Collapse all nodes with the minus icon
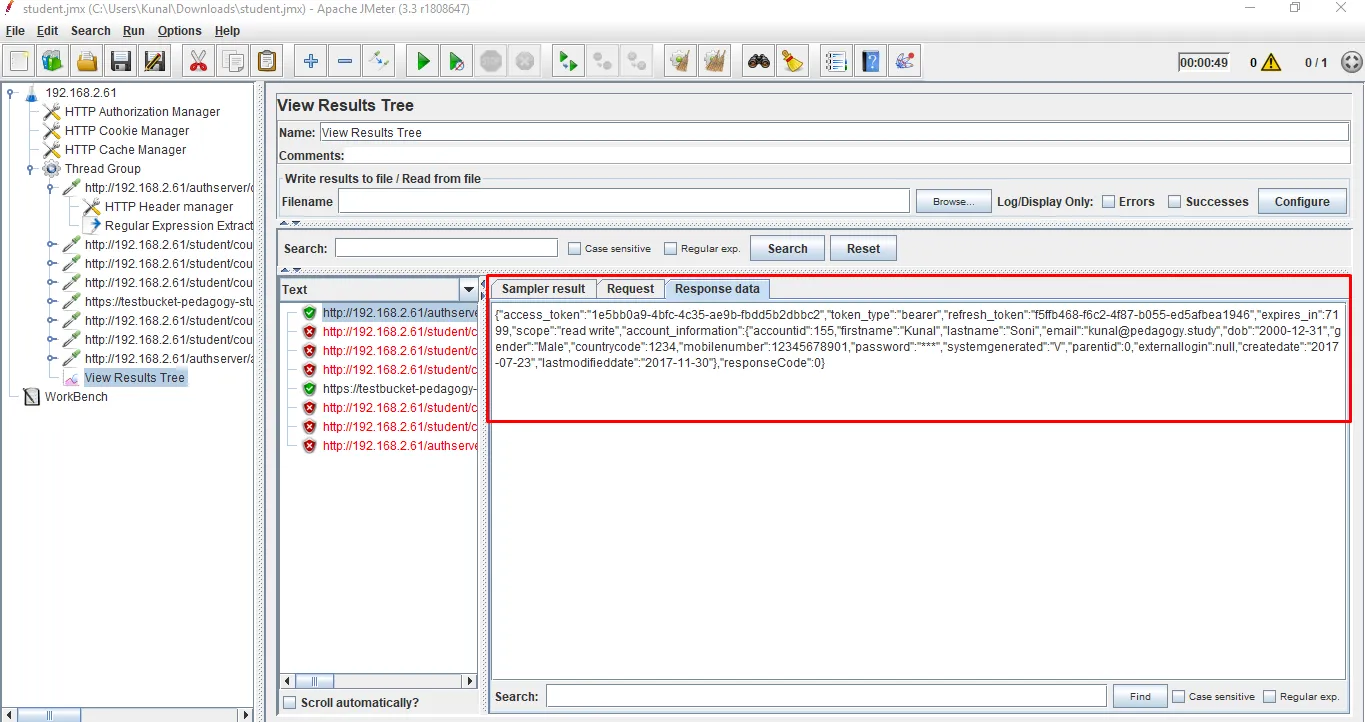This screenshot has width=1365, height=722. coord(345,61)
